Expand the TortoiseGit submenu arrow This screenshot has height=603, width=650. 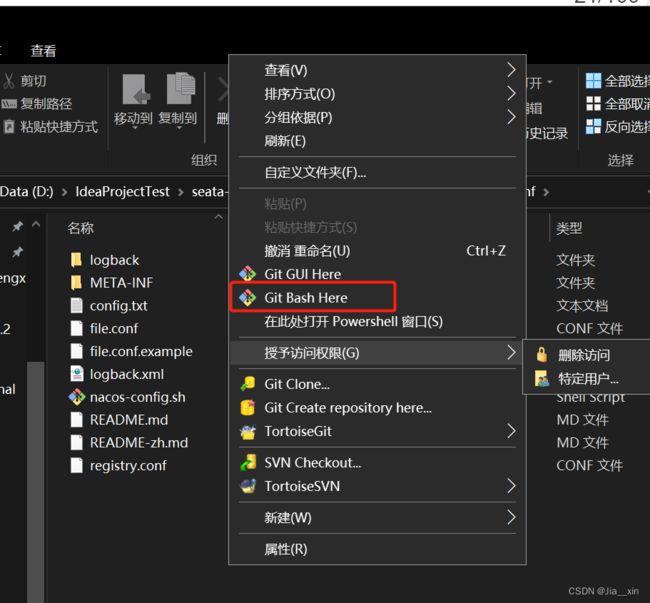[511, 431]
